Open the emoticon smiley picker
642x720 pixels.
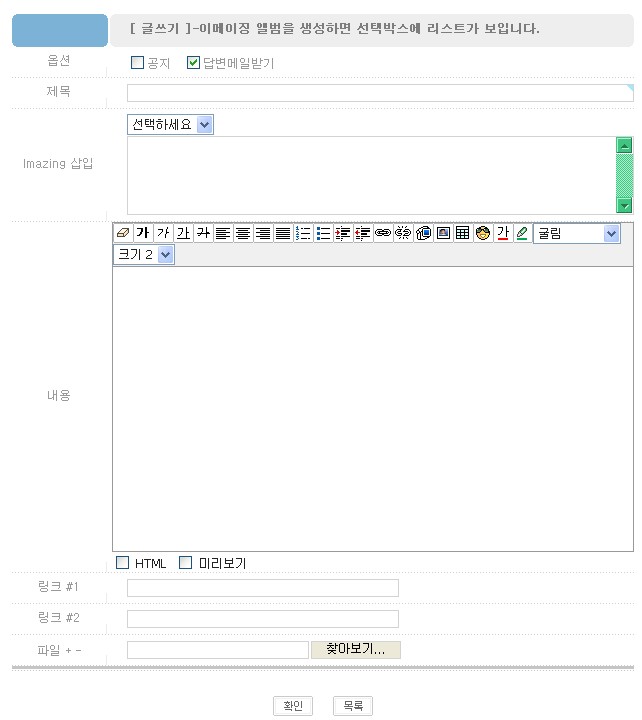(x=483, y=233)
